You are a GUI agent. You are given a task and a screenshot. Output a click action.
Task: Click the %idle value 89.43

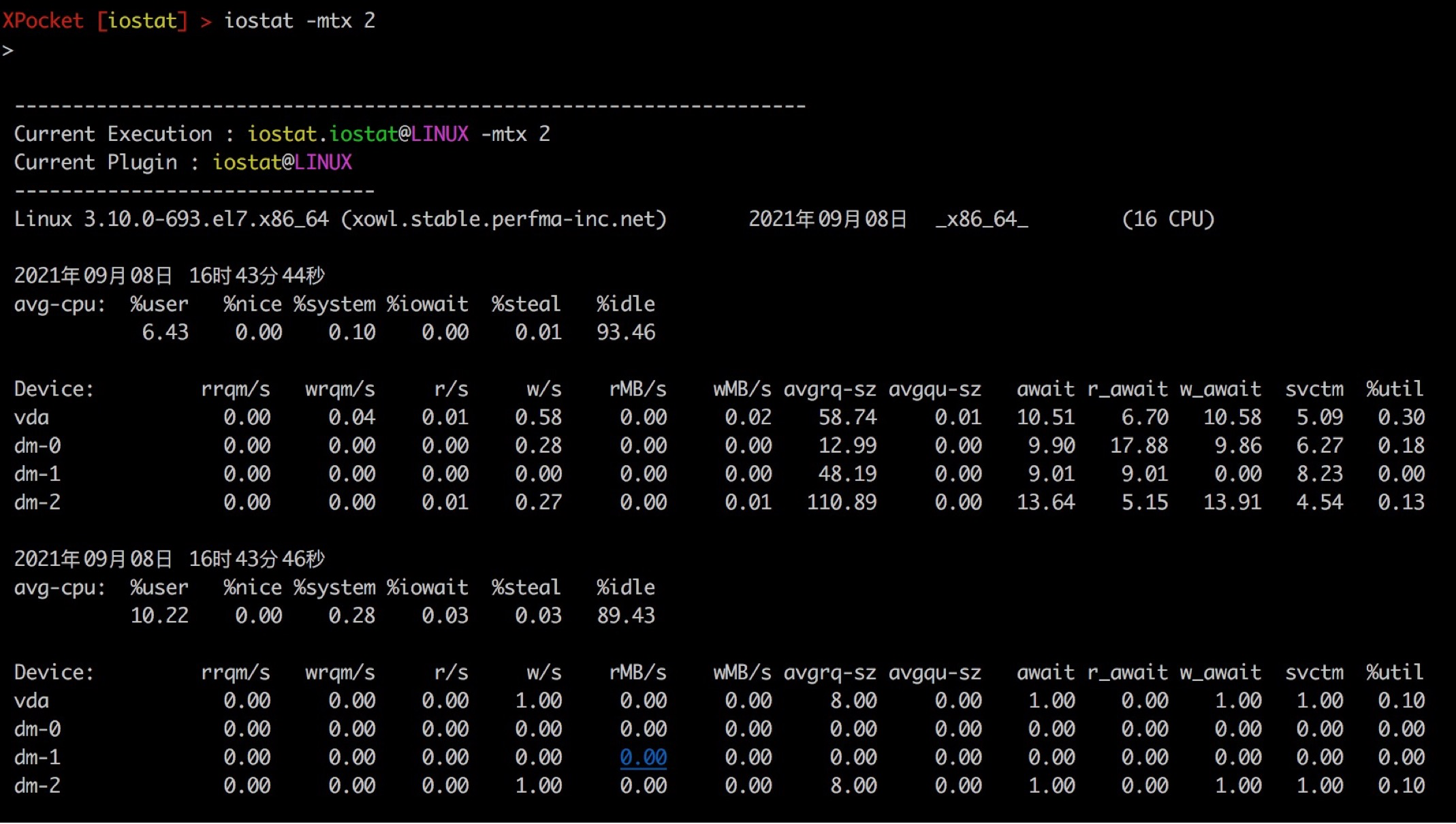tap(626, 616)
